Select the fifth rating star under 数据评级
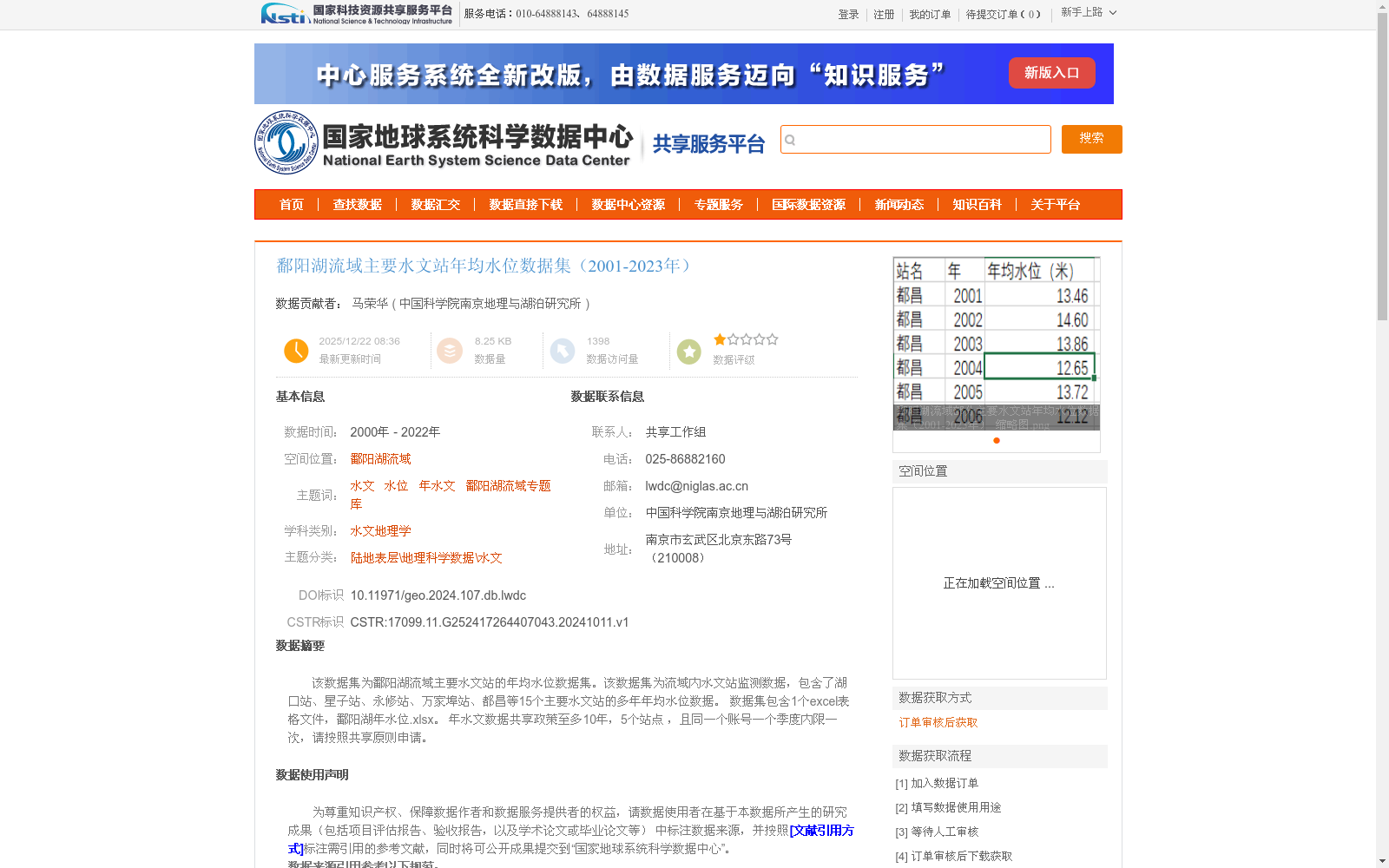Screen dimensions: 1389x868 click(x=771, y=339)
